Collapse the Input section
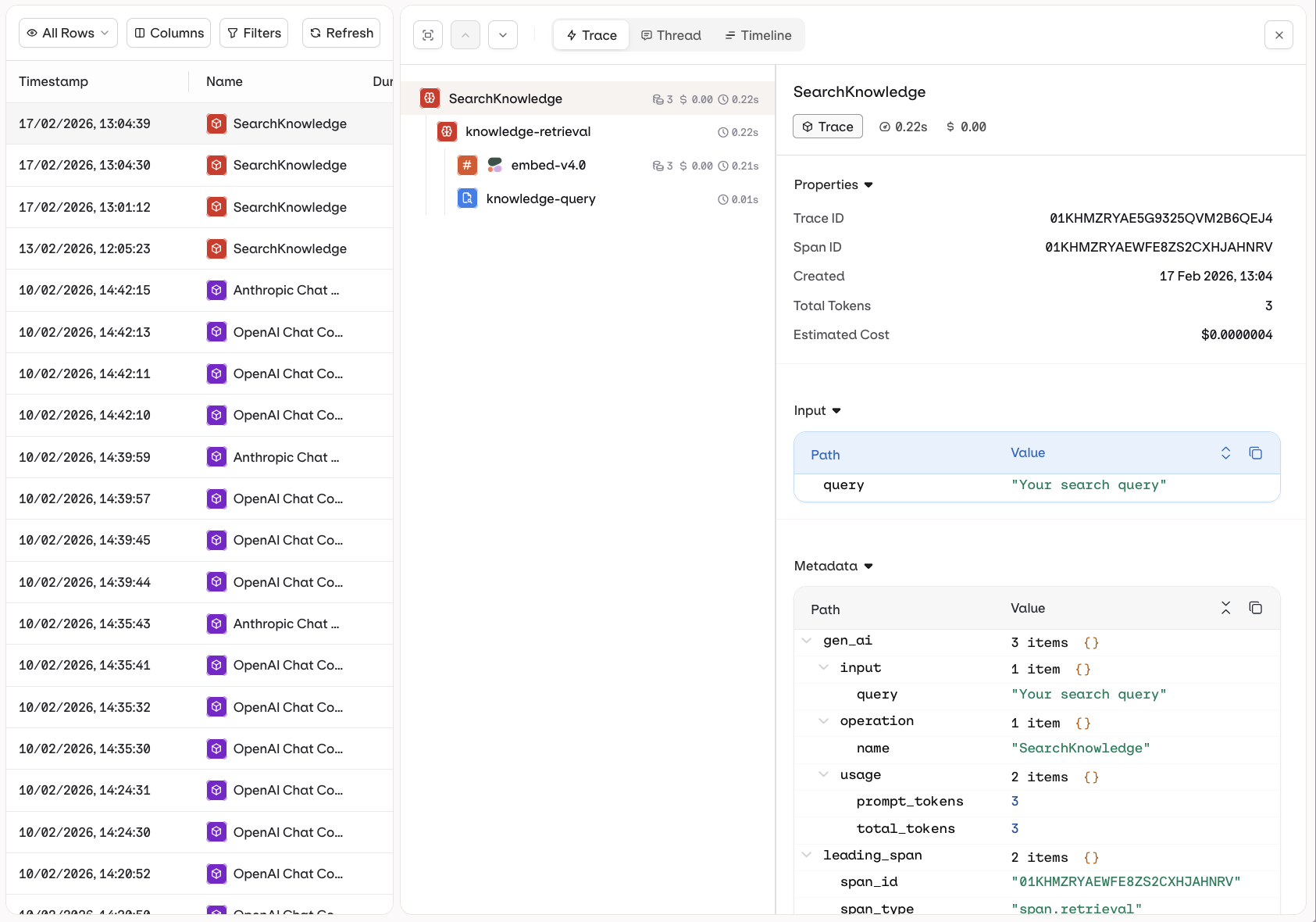The image size is (1316, 922). coord(817,410)
